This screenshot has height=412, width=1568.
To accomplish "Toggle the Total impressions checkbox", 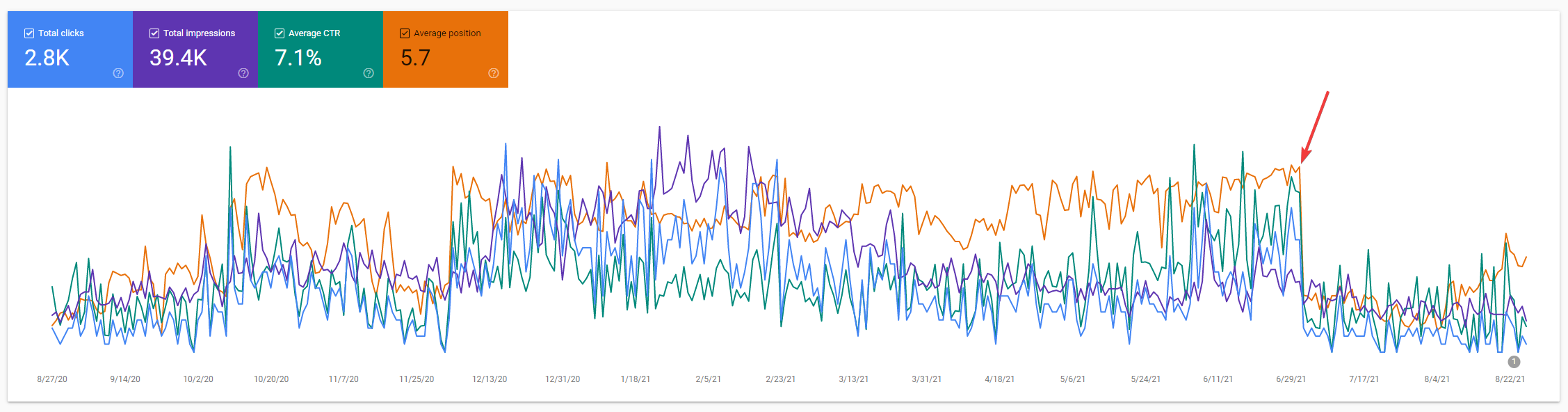I will 154,33.
